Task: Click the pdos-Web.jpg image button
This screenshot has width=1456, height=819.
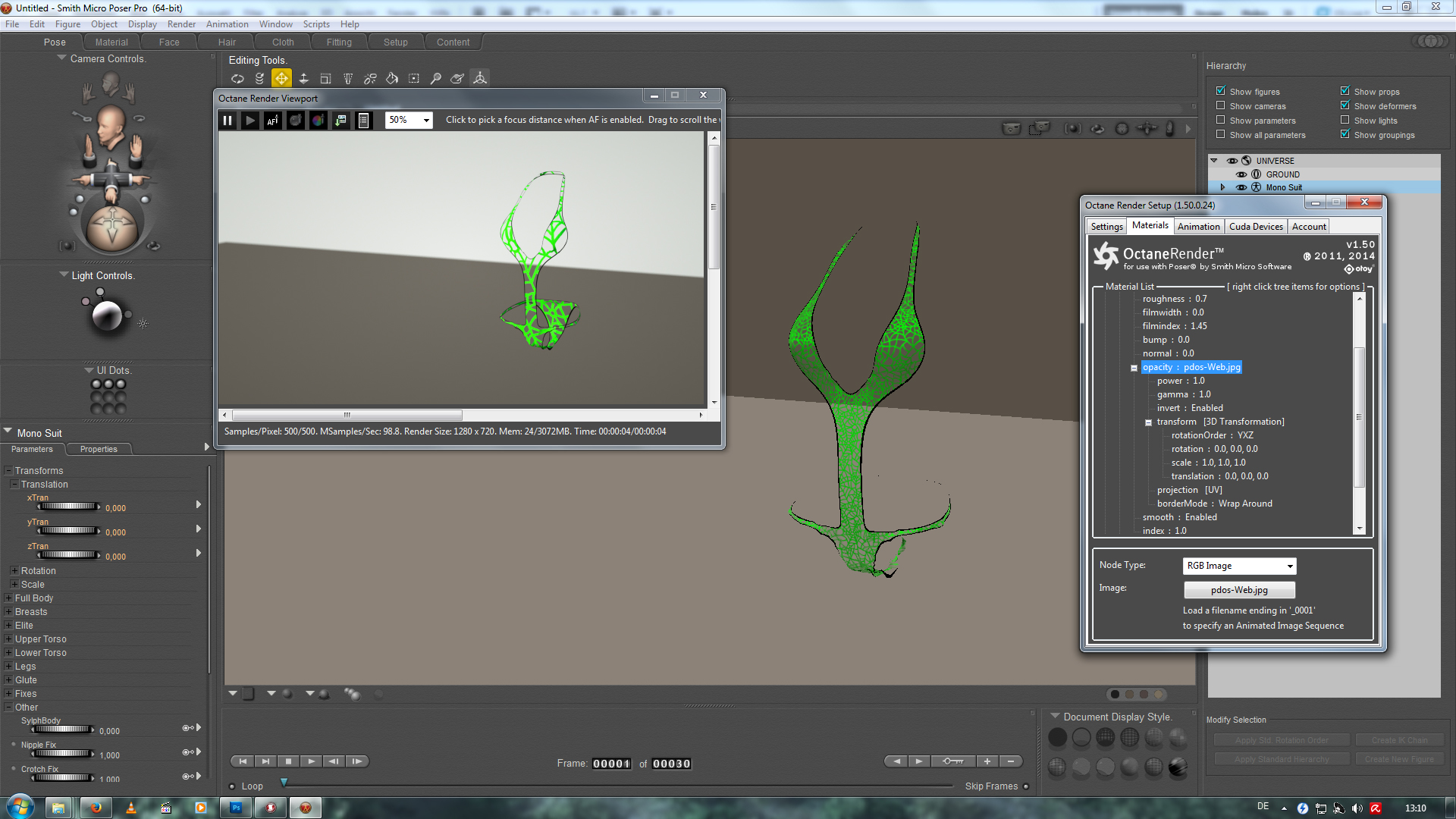Action: click(1239, 590)
